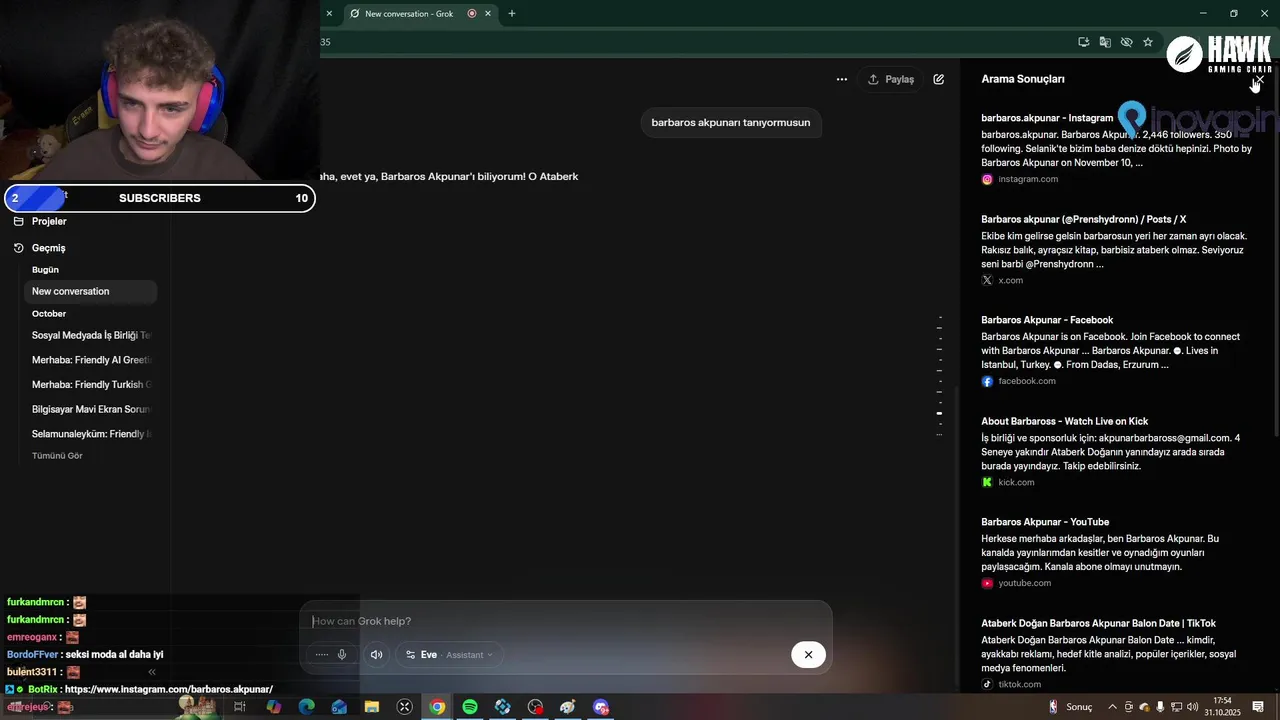Close the New conversation - Grok tab

coord(488,14)
